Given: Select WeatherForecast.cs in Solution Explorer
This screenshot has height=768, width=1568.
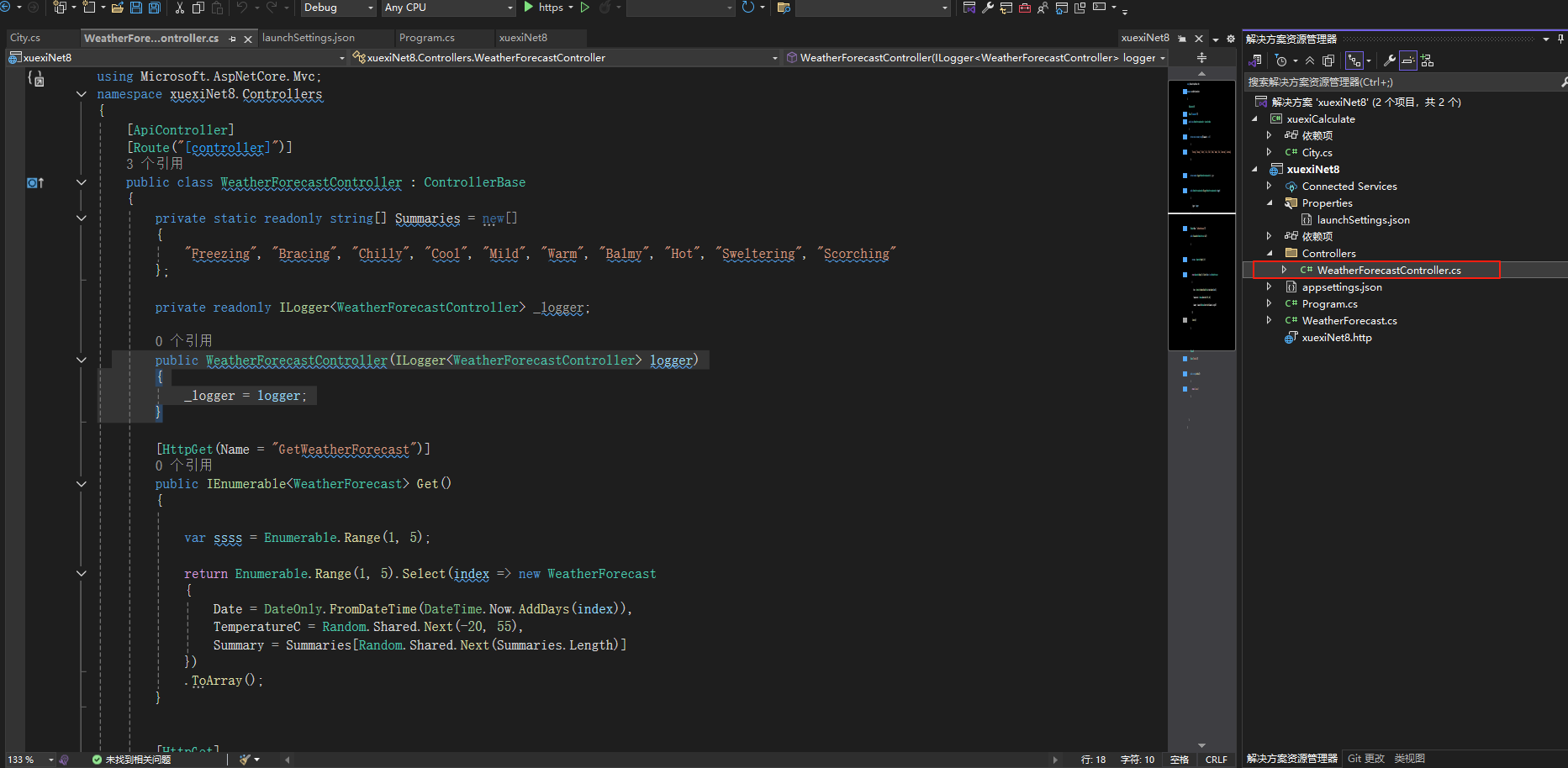Looking at the screenshot, I should tap(1349, 321).
